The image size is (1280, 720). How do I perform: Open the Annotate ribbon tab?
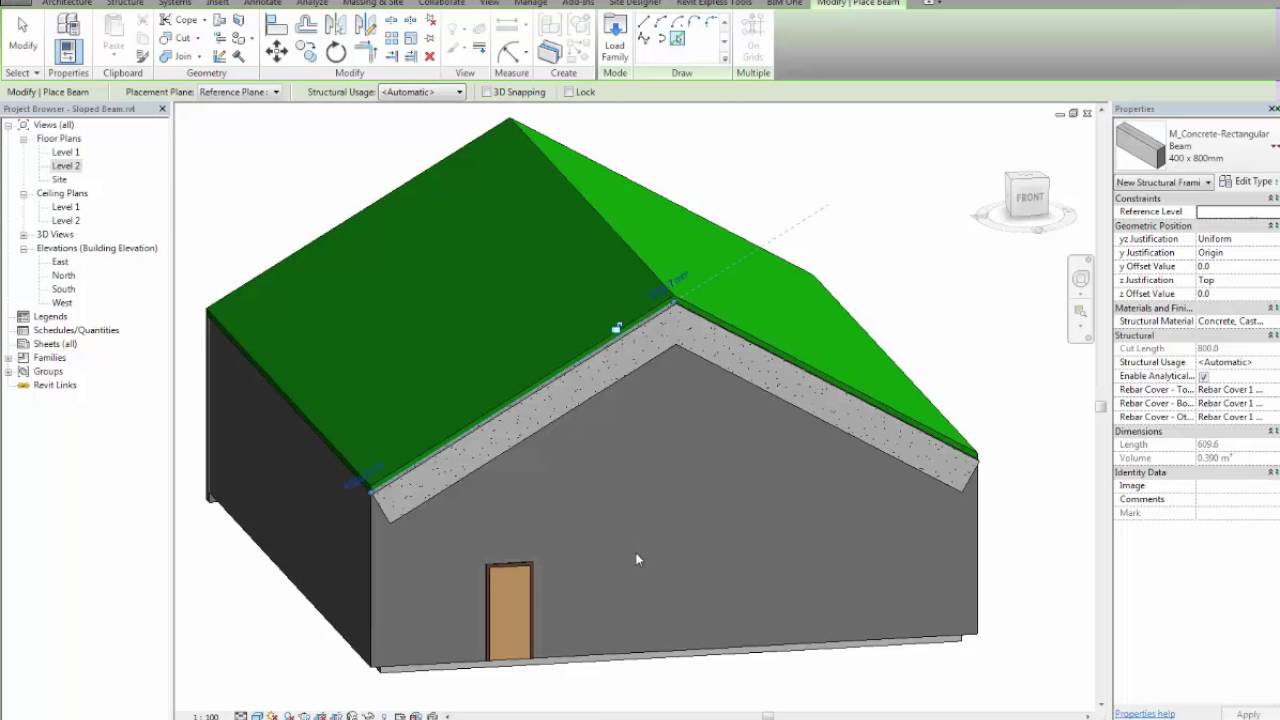(x=263, y=3)
